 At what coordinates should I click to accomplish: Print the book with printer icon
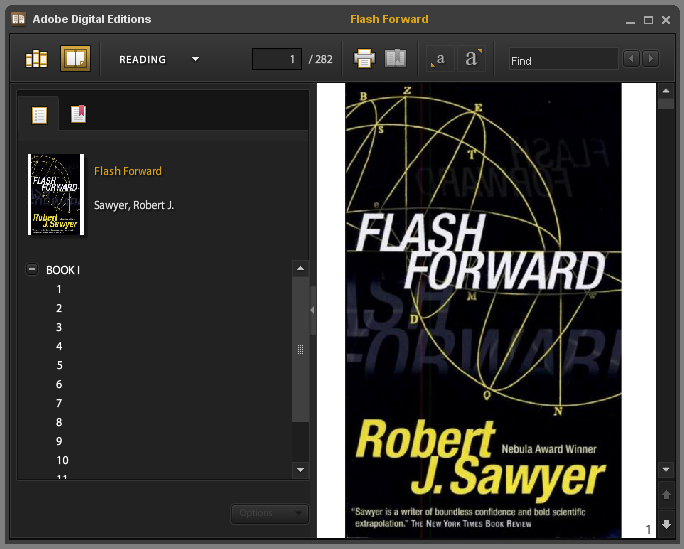click(x=364, y=58)
